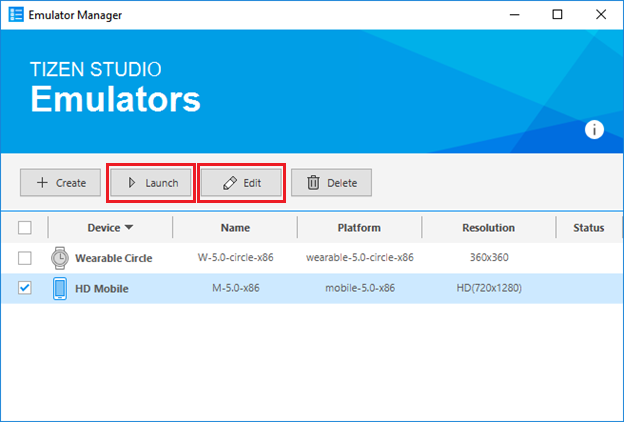Select the W-5.0-circle-x86 emulator row
Screen dimensions: 624x422
(235, 258)
